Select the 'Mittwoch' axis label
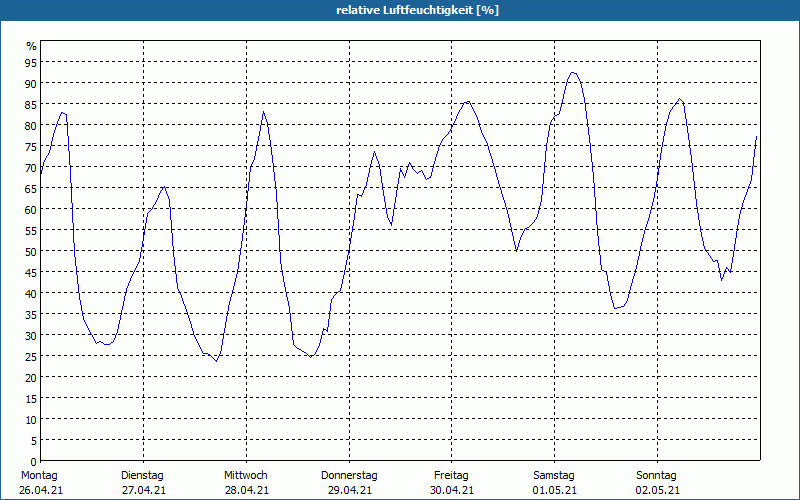 pos(246,475)
